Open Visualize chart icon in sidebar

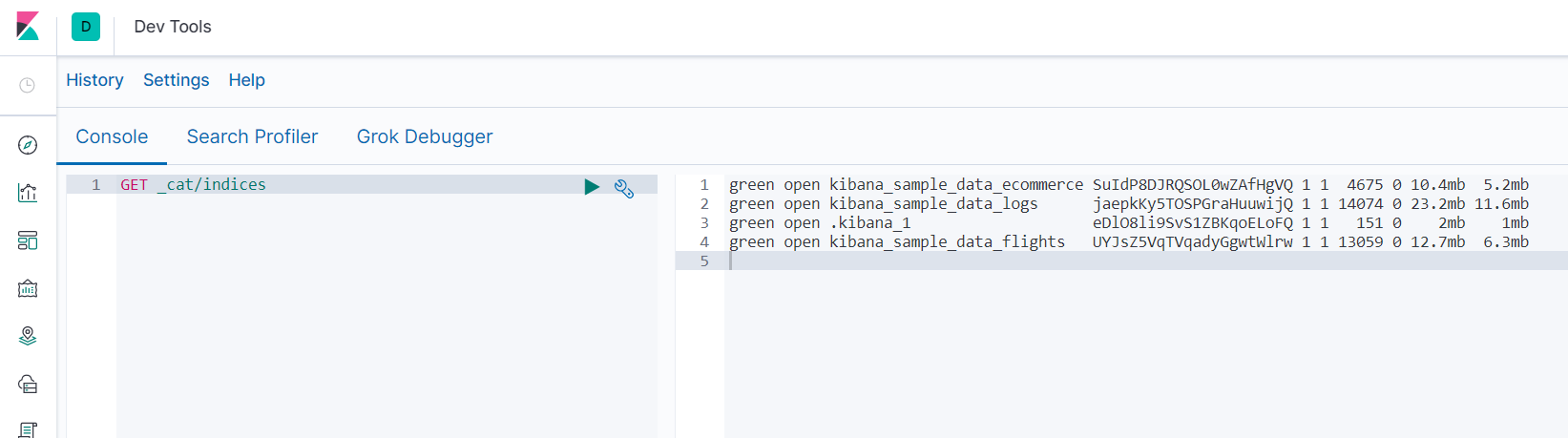point(28,193)
